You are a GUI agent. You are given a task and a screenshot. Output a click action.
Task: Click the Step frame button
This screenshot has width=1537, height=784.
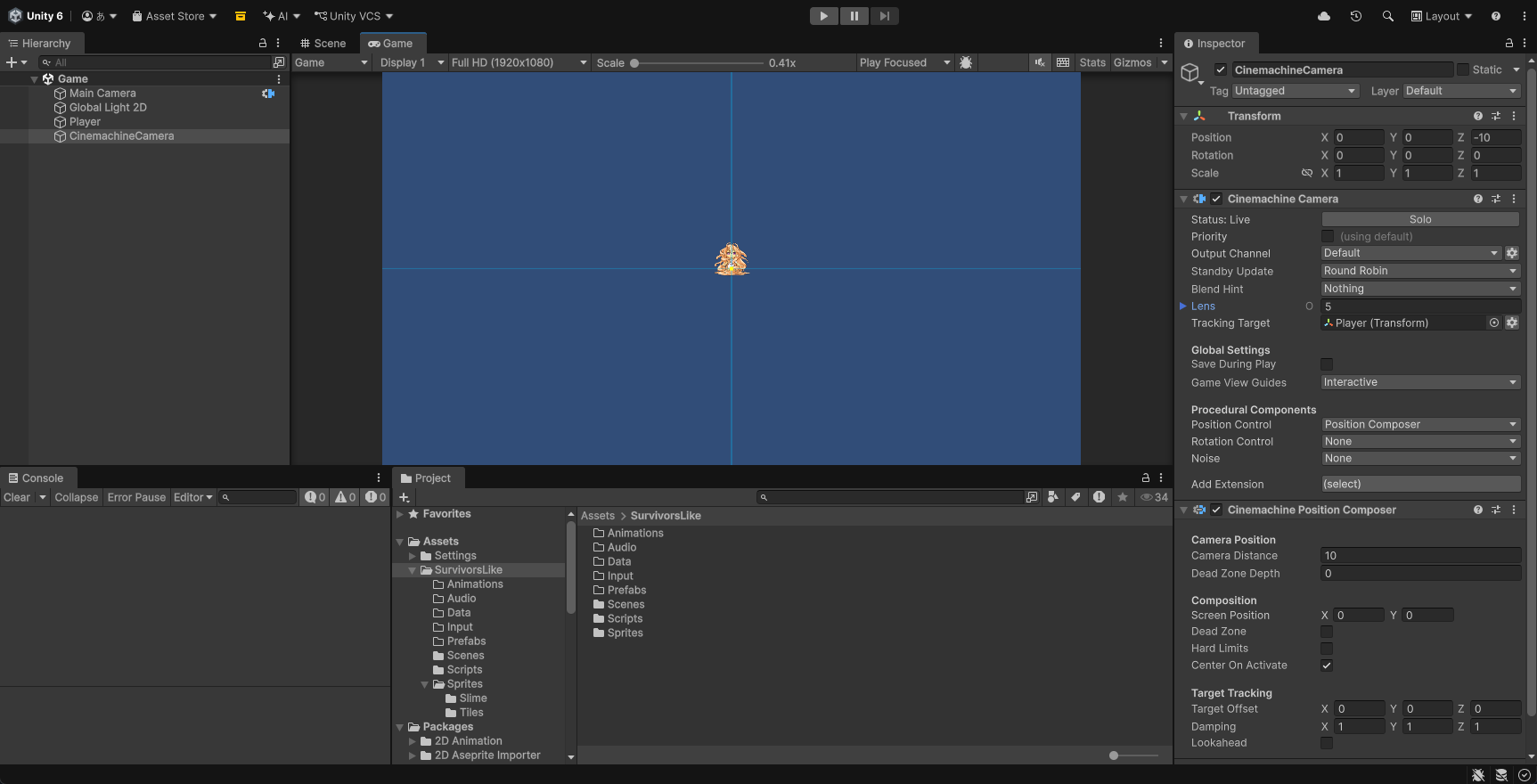[x=884, y=16]
